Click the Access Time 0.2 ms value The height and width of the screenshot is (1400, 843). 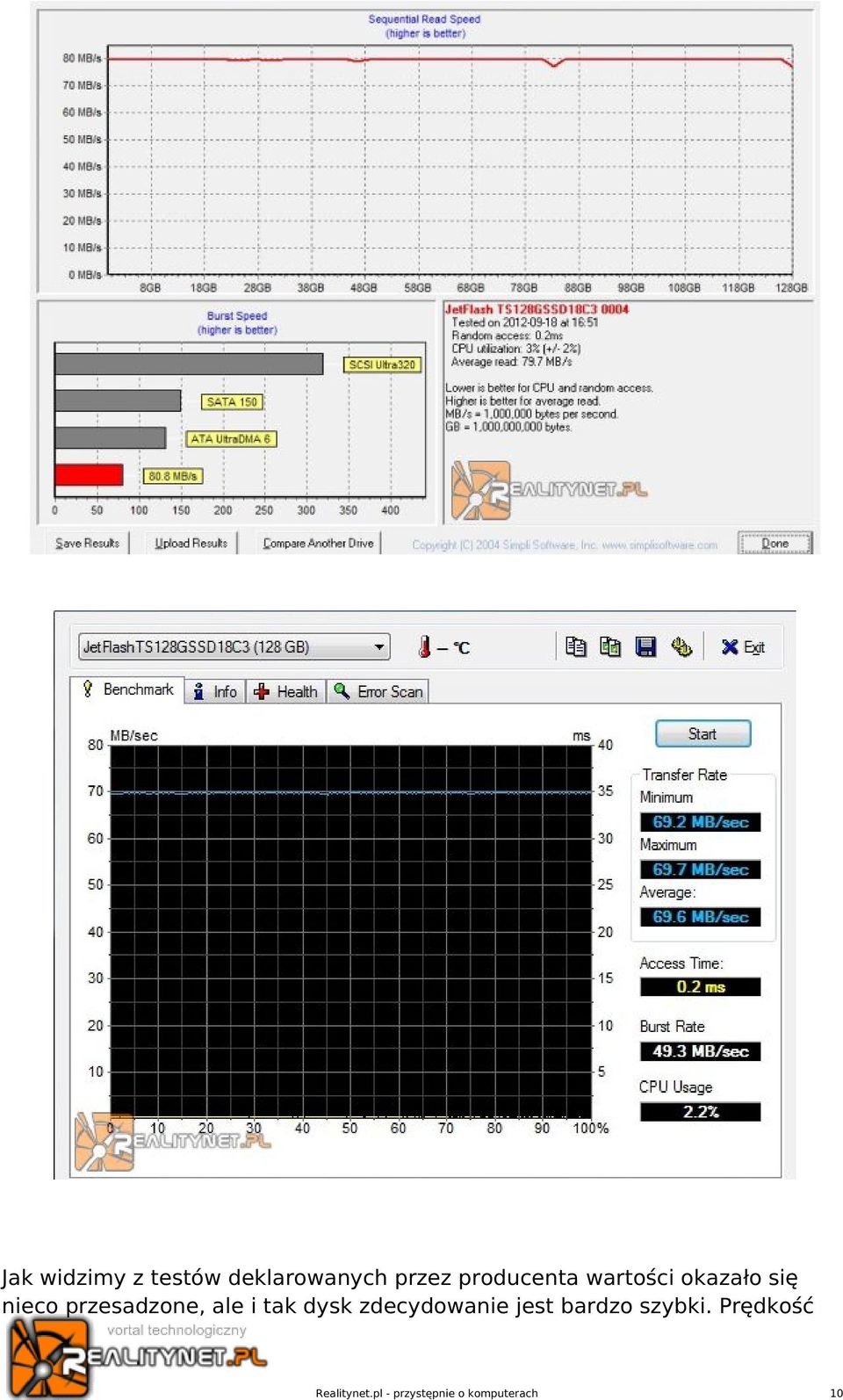click(x=700, y=987)
